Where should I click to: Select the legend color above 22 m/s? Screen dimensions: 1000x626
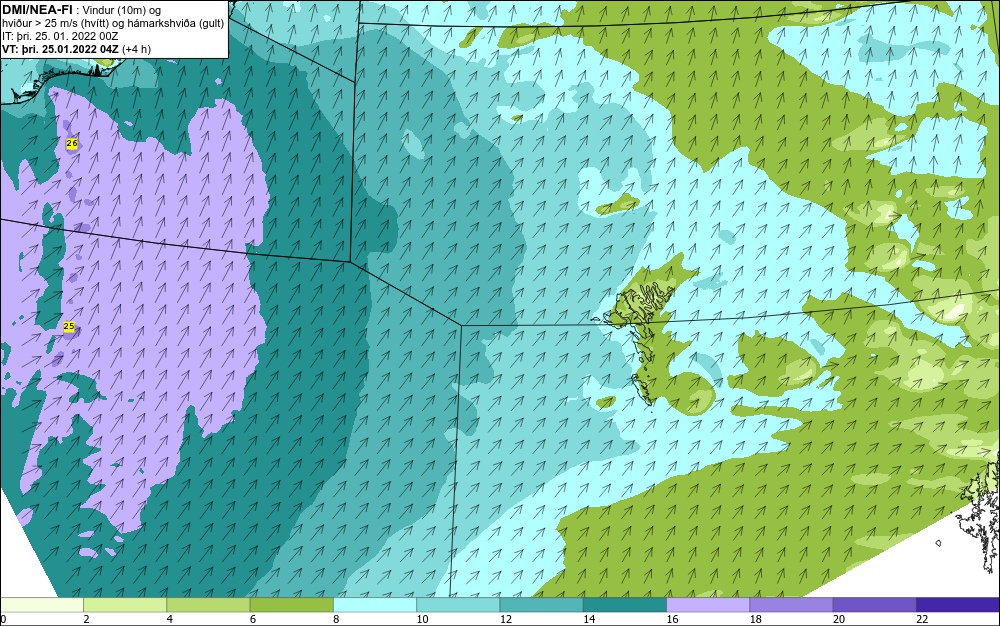pos(958,605)
